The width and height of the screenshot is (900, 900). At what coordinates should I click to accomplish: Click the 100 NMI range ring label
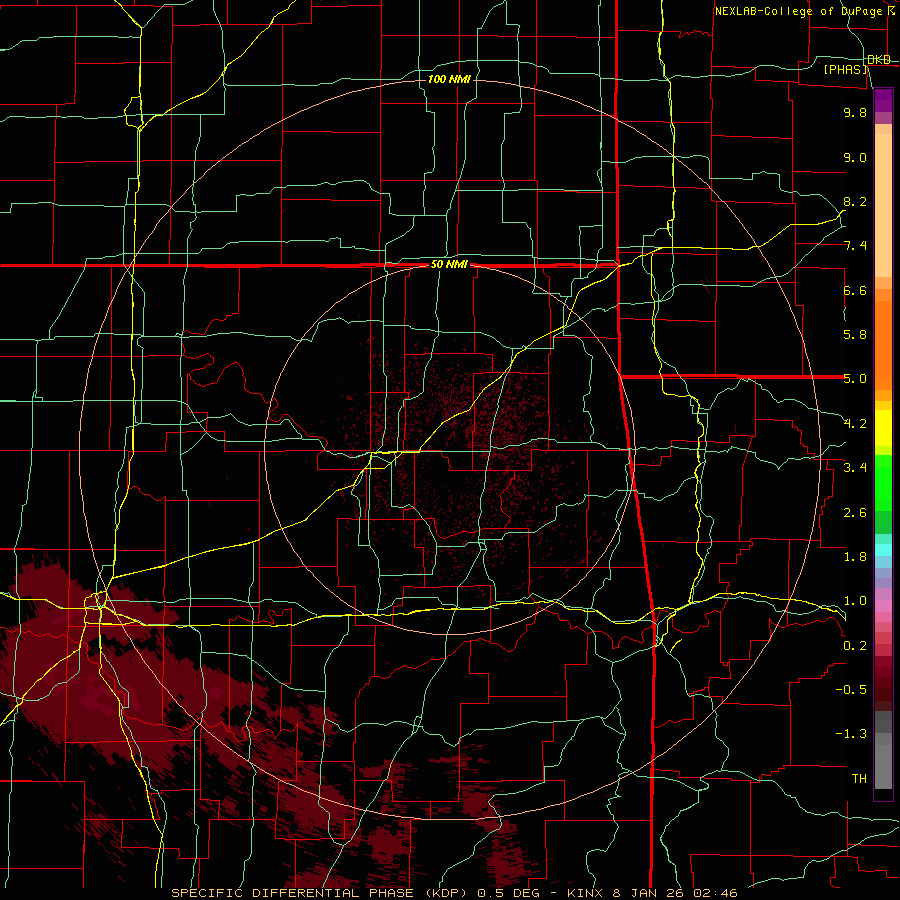(449, 79)
